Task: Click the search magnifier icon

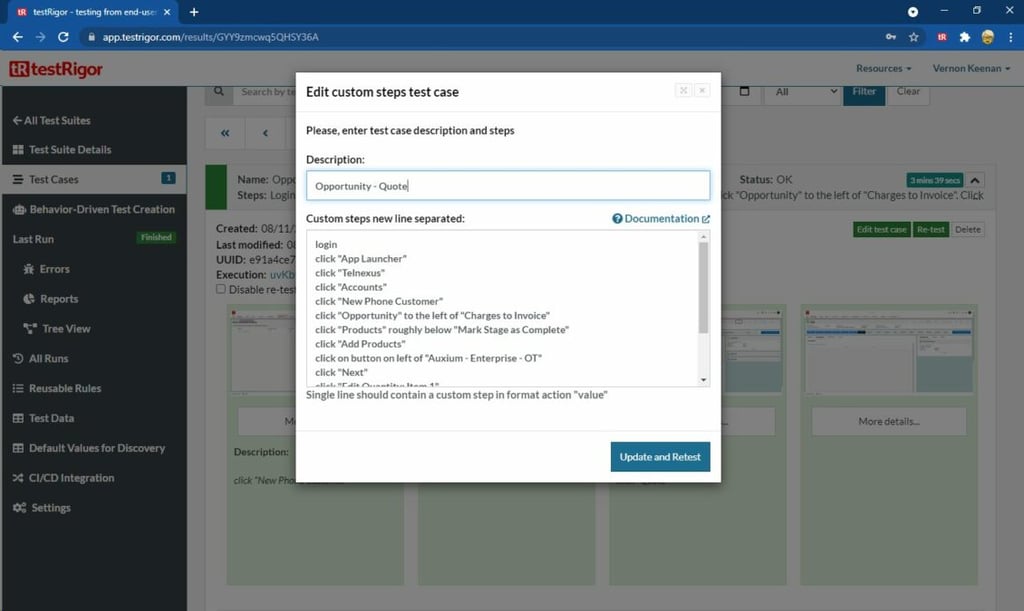Action: click(219, 91)
